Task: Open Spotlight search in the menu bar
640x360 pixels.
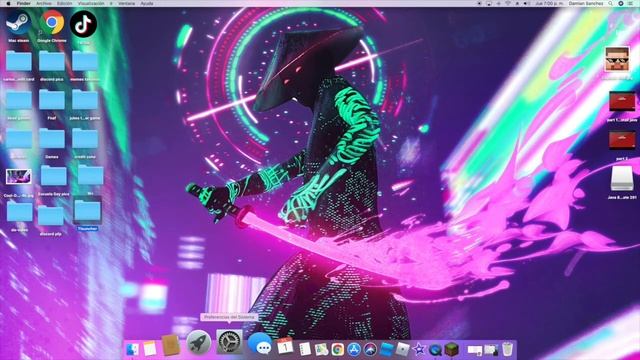Action: click(x=611, y=3)
